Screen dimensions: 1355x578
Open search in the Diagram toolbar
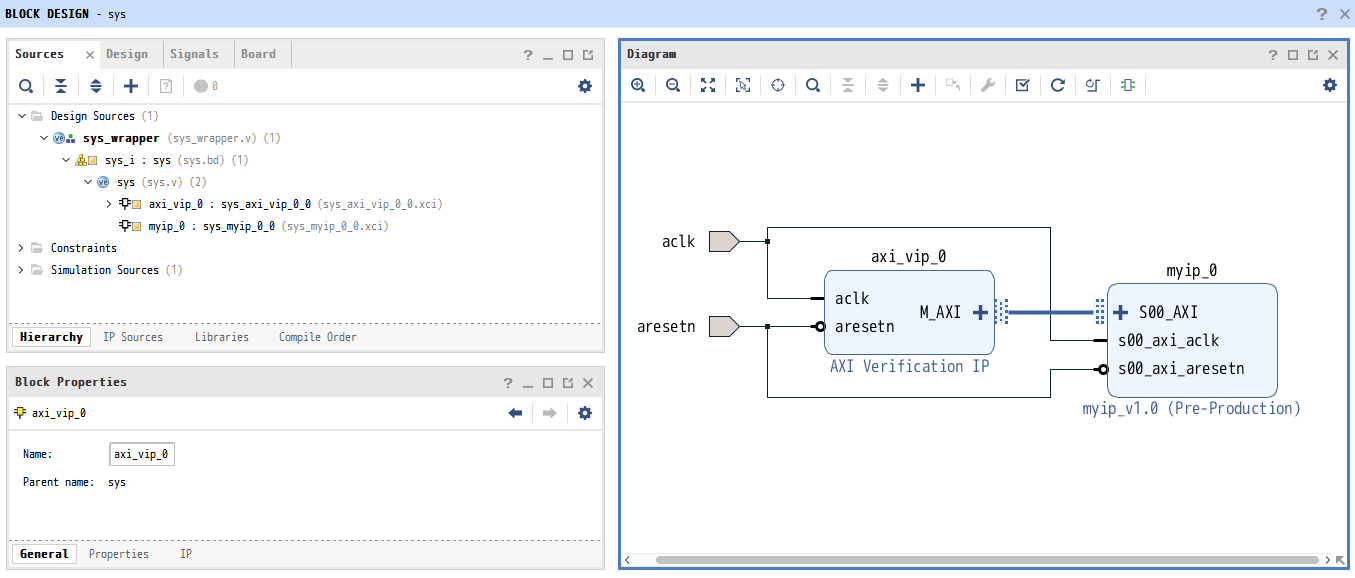coord(813,85)
